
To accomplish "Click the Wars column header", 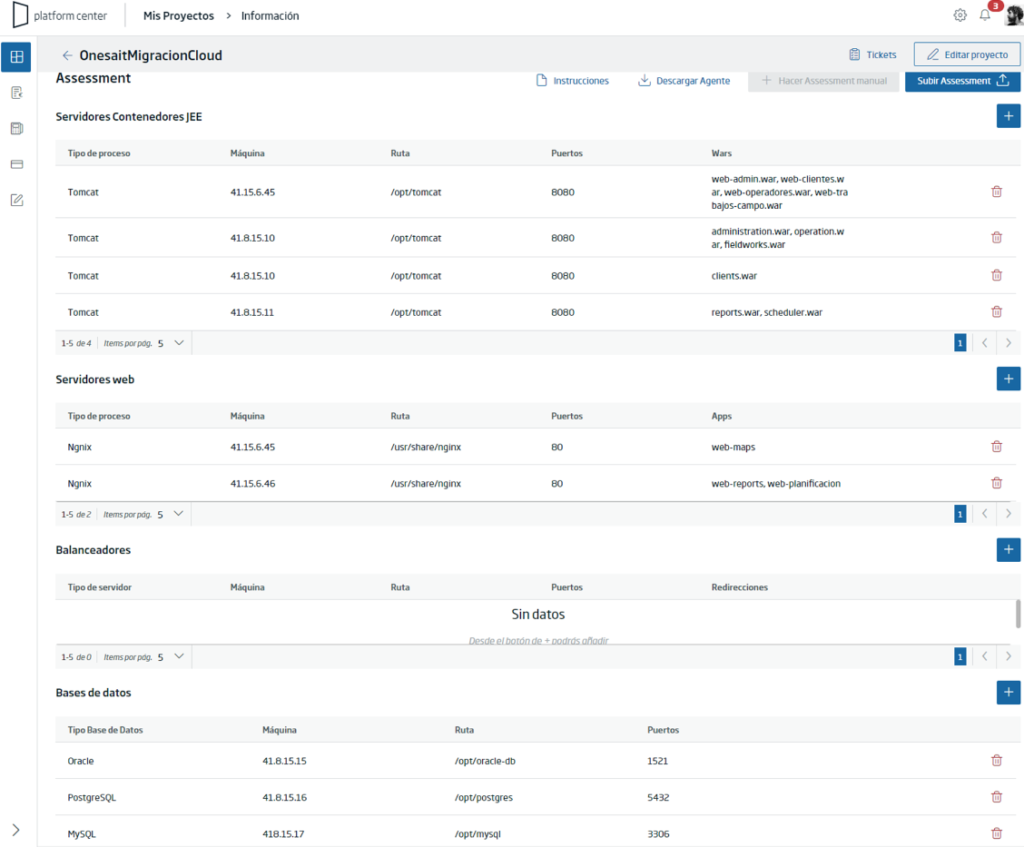I will 722,153.
